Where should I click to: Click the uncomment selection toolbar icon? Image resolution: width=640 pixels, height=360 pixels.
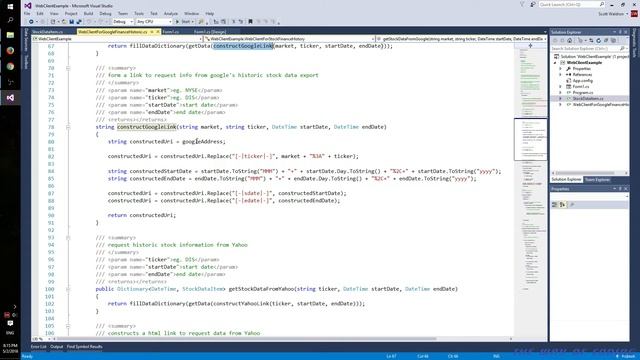point(241,22)
